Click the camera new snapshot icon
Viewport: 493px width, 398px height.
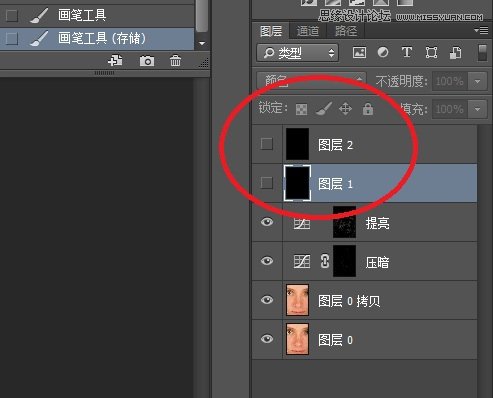point(147,61)
